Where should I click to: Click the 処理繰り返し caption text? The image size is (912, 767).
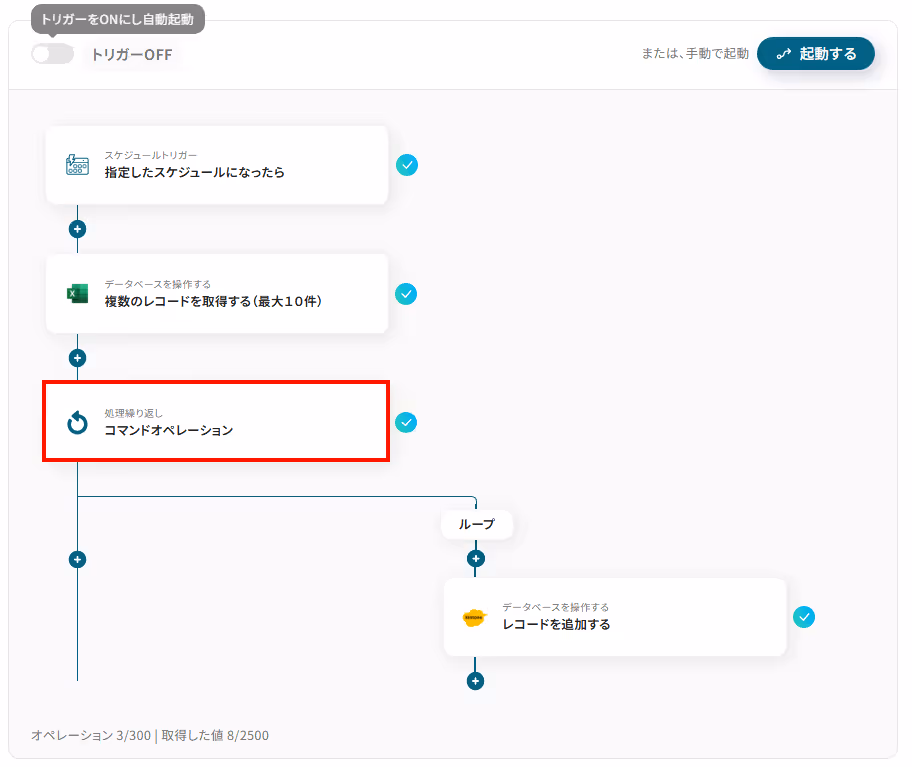point(133,413)
